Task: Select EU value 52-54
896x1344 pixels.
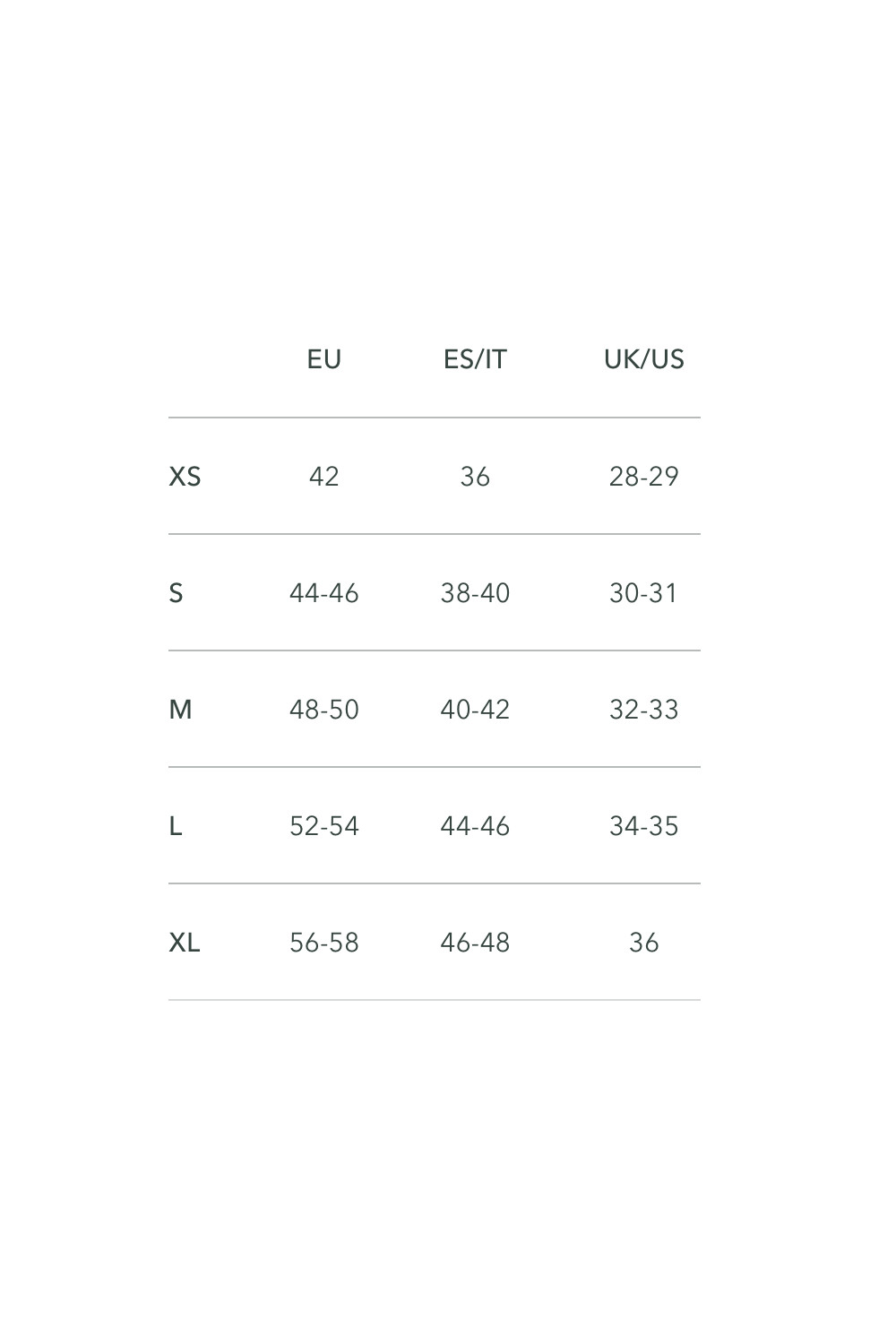Action: (323, 825)
